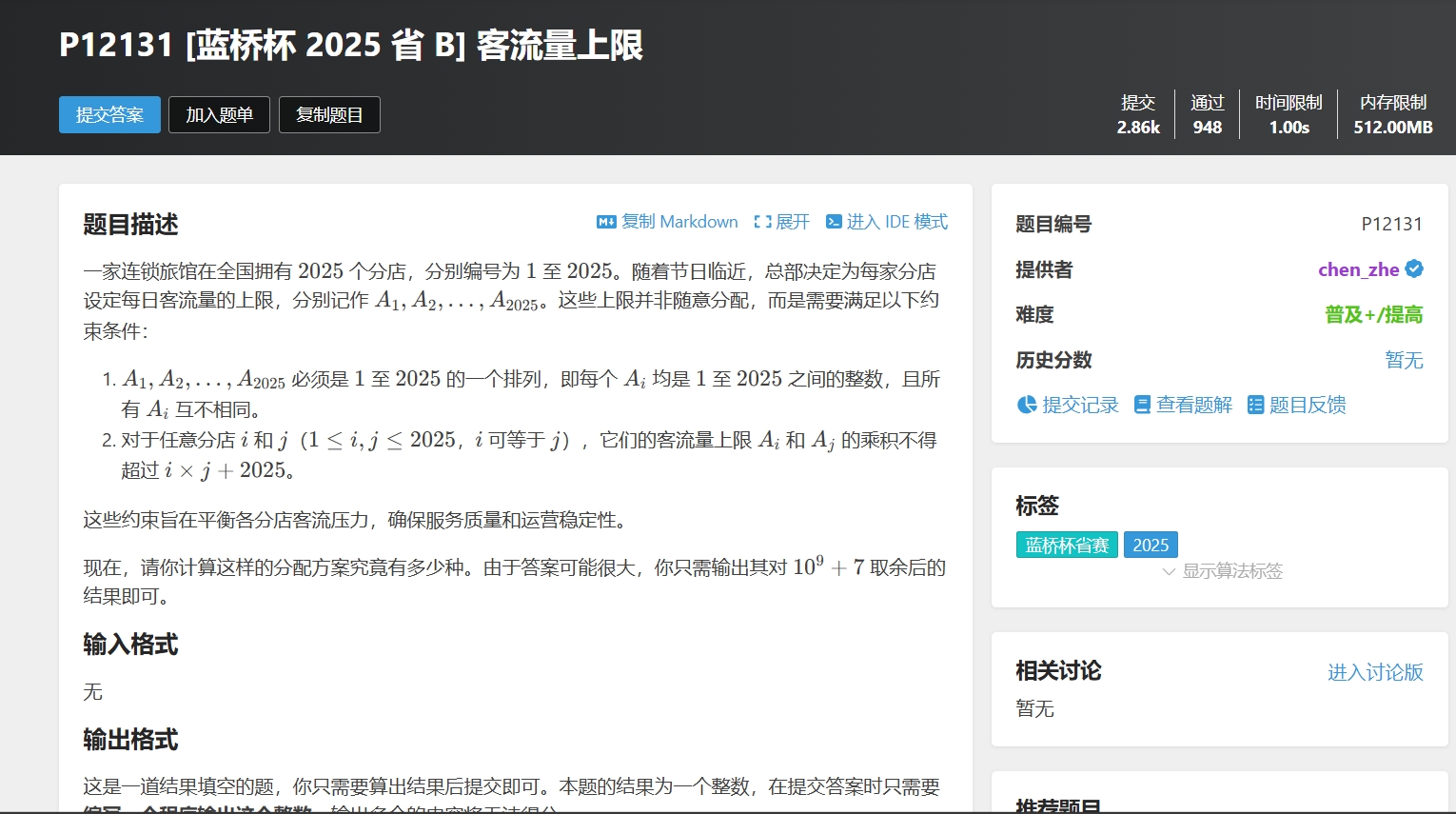Click the 标签 heading
The height and width of the screenshot is (814, 1456).
click(x=1037, y=506)
